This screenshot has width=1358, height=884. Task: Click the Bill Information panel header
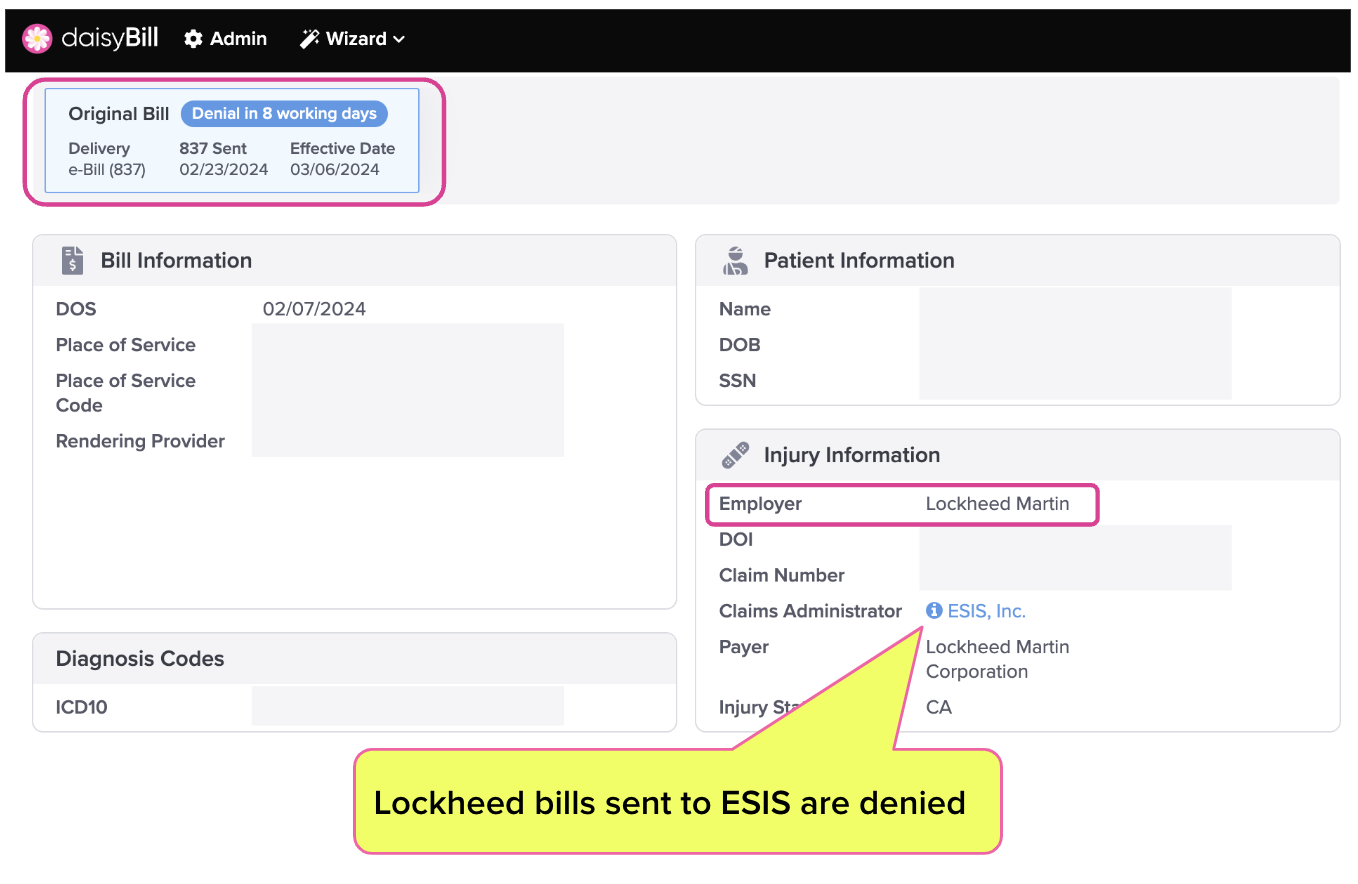coord(355,260)
